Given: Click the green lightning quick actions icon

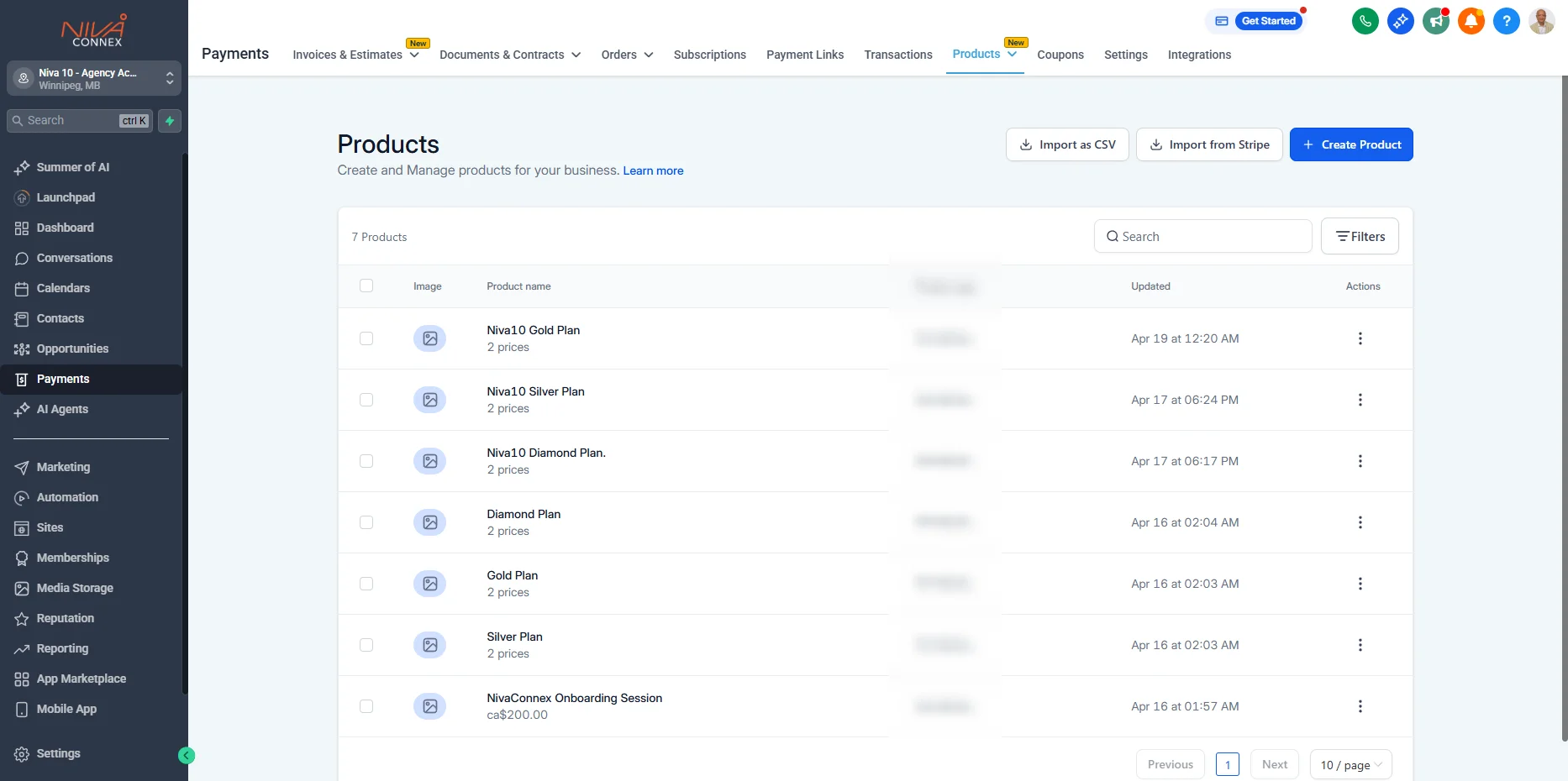Looking at the screenshot, I should [170, 121].
